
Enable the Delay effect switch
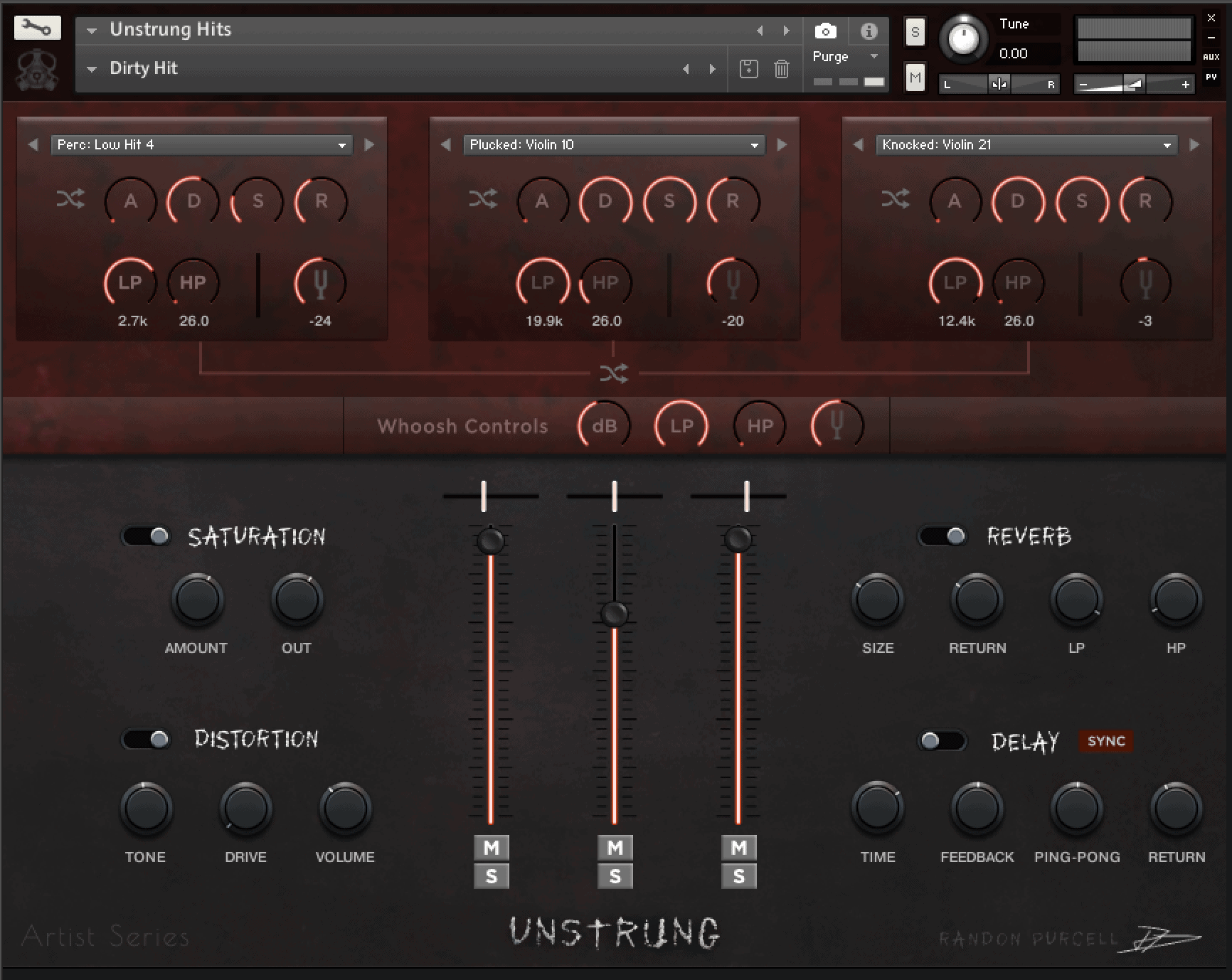(x=942, y=741)
